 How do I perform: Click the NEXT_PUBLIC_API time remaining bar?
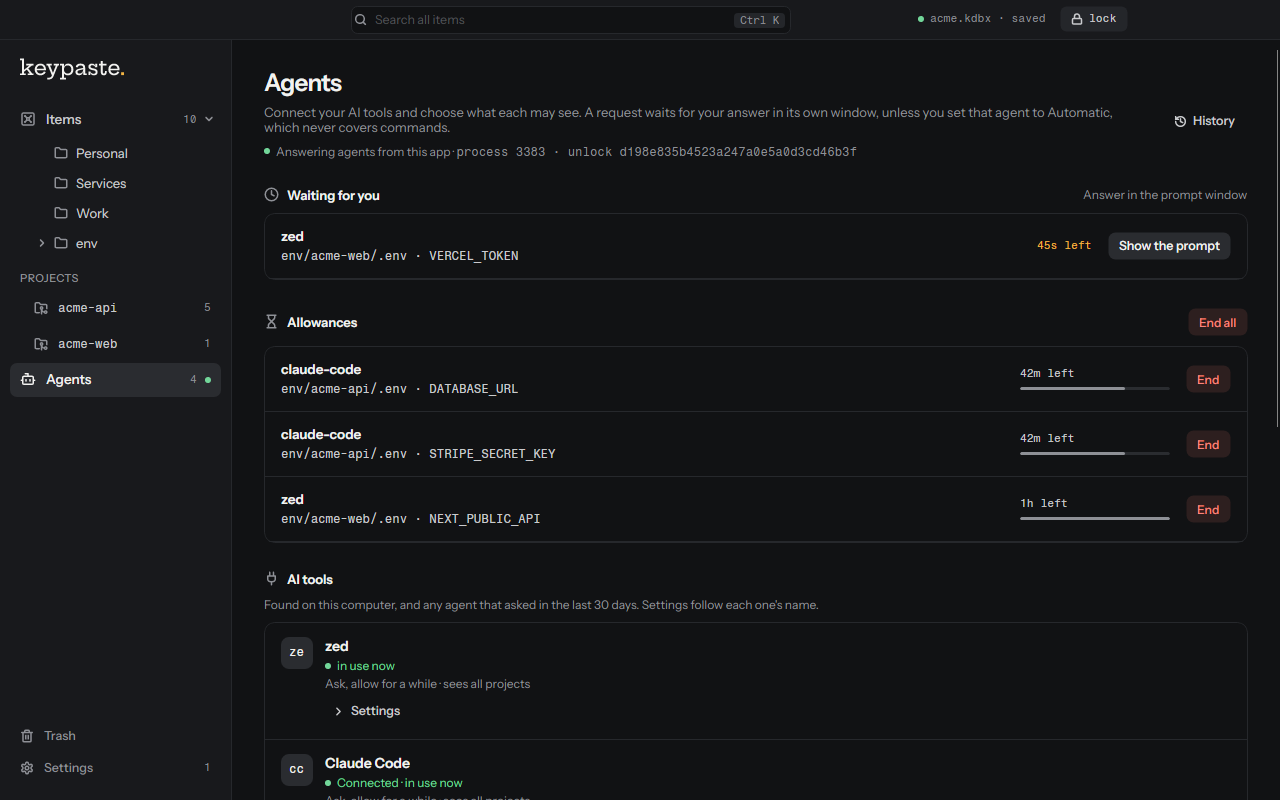pyautogui.click(x=1095, y=518)
